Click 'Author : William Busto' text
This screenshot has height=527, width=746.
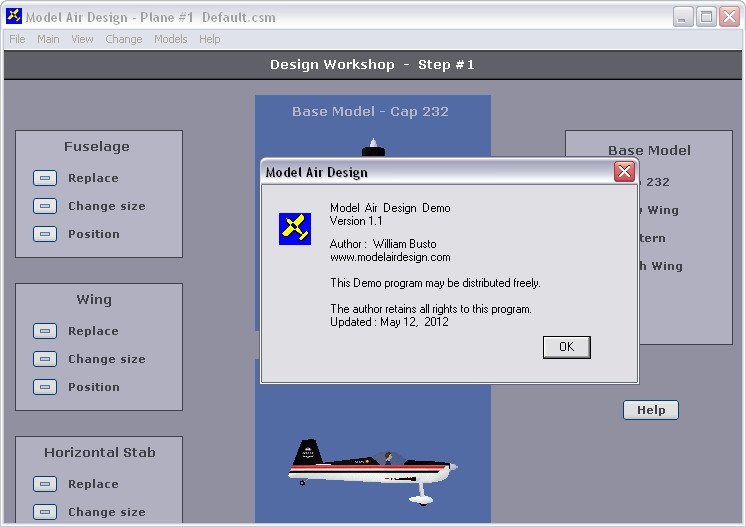383,244
